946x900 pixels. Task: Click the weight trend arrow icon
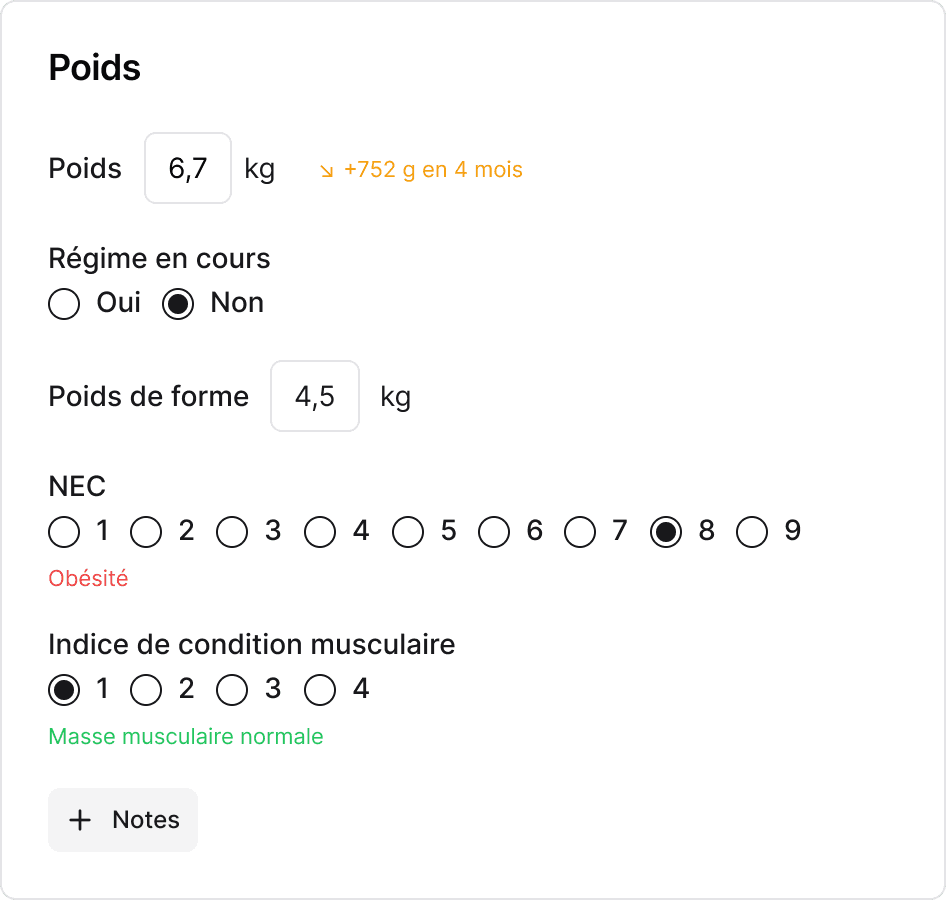click(326, 171)
